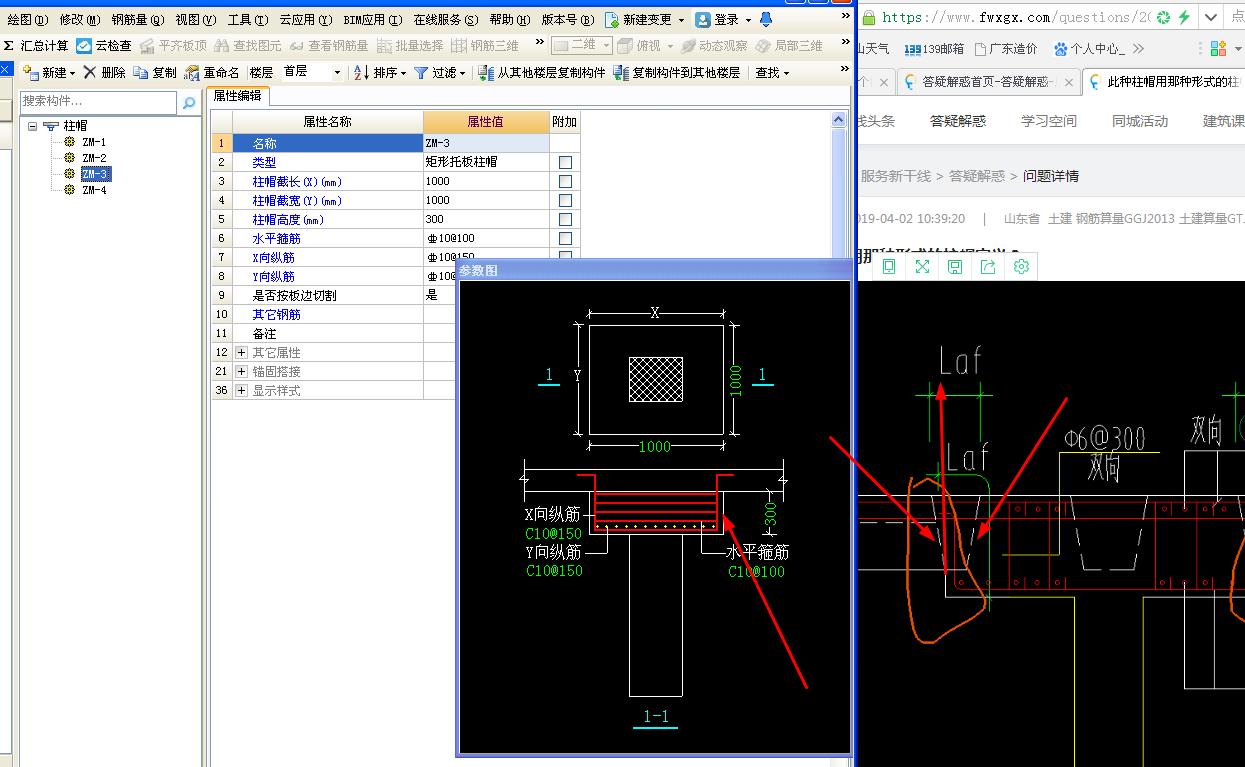The width and height of the screenshot is (1245, 767).
Task: Expand the 其它属性 property group
Action: pyautogui.click(x=241, y=352)
